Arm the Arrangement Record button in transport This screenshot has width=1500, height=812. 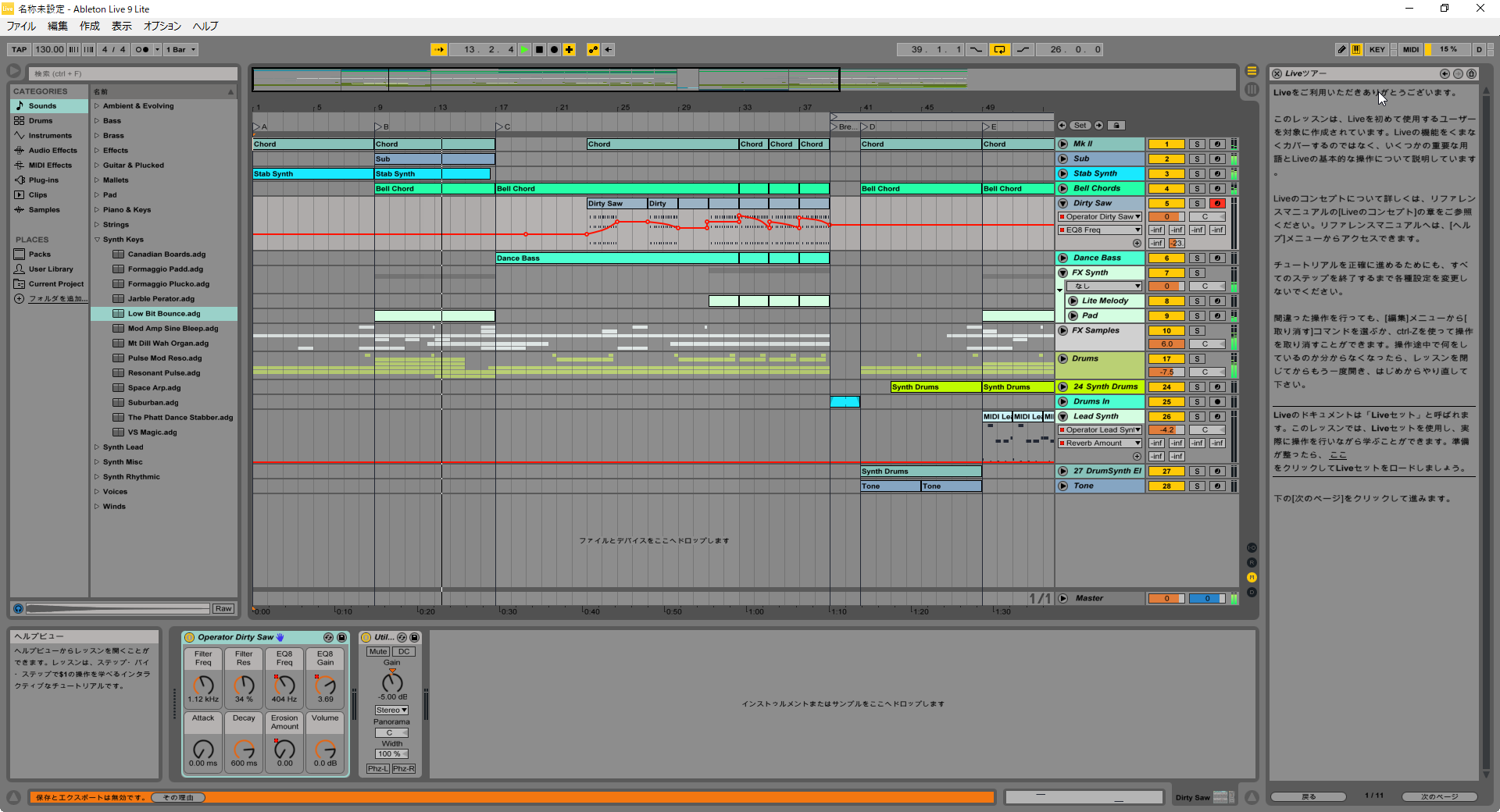coord(554,49)
